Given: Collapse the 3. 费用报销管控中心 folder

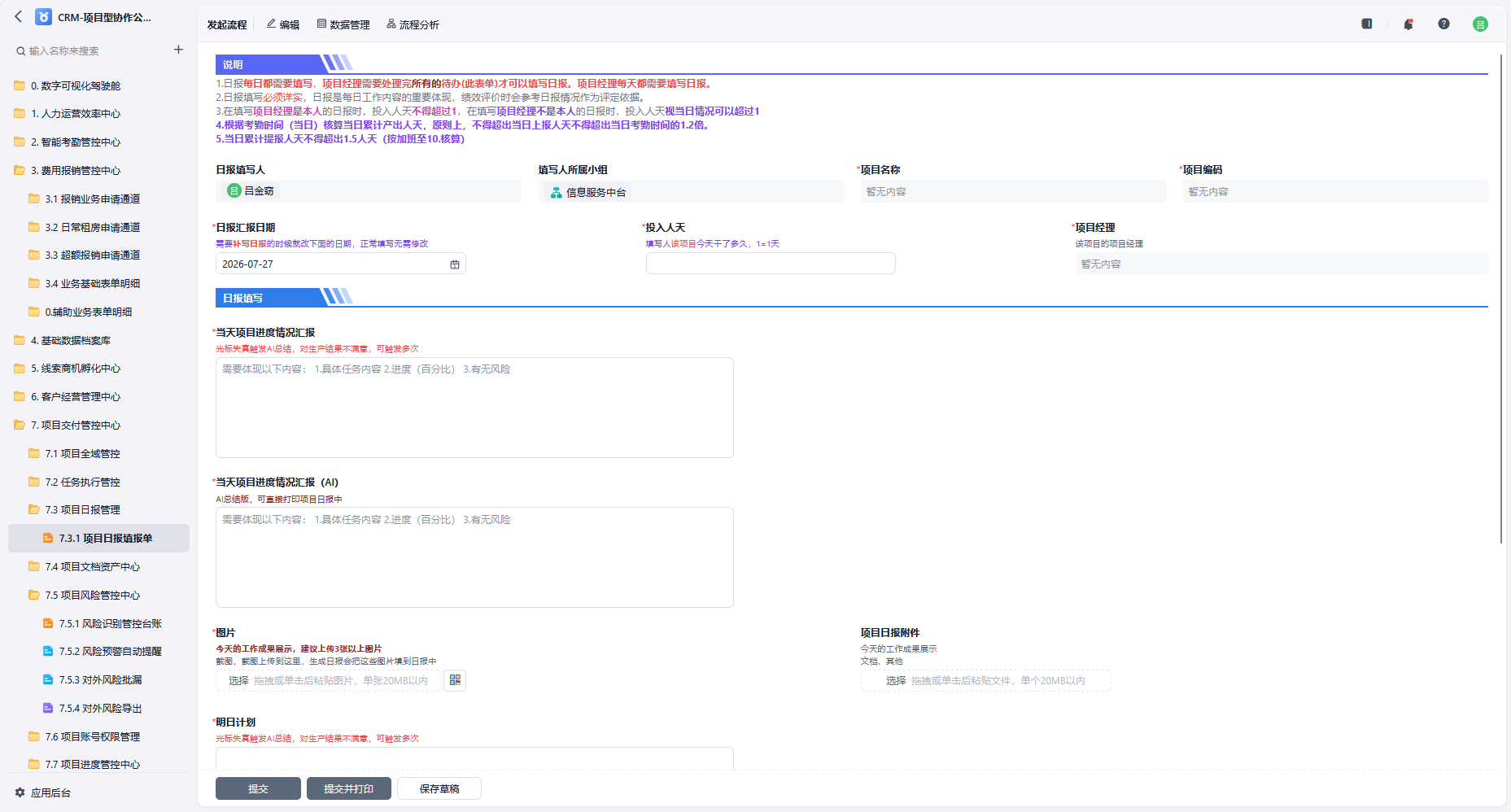Looking at the screenshot, I should (75, 170).
